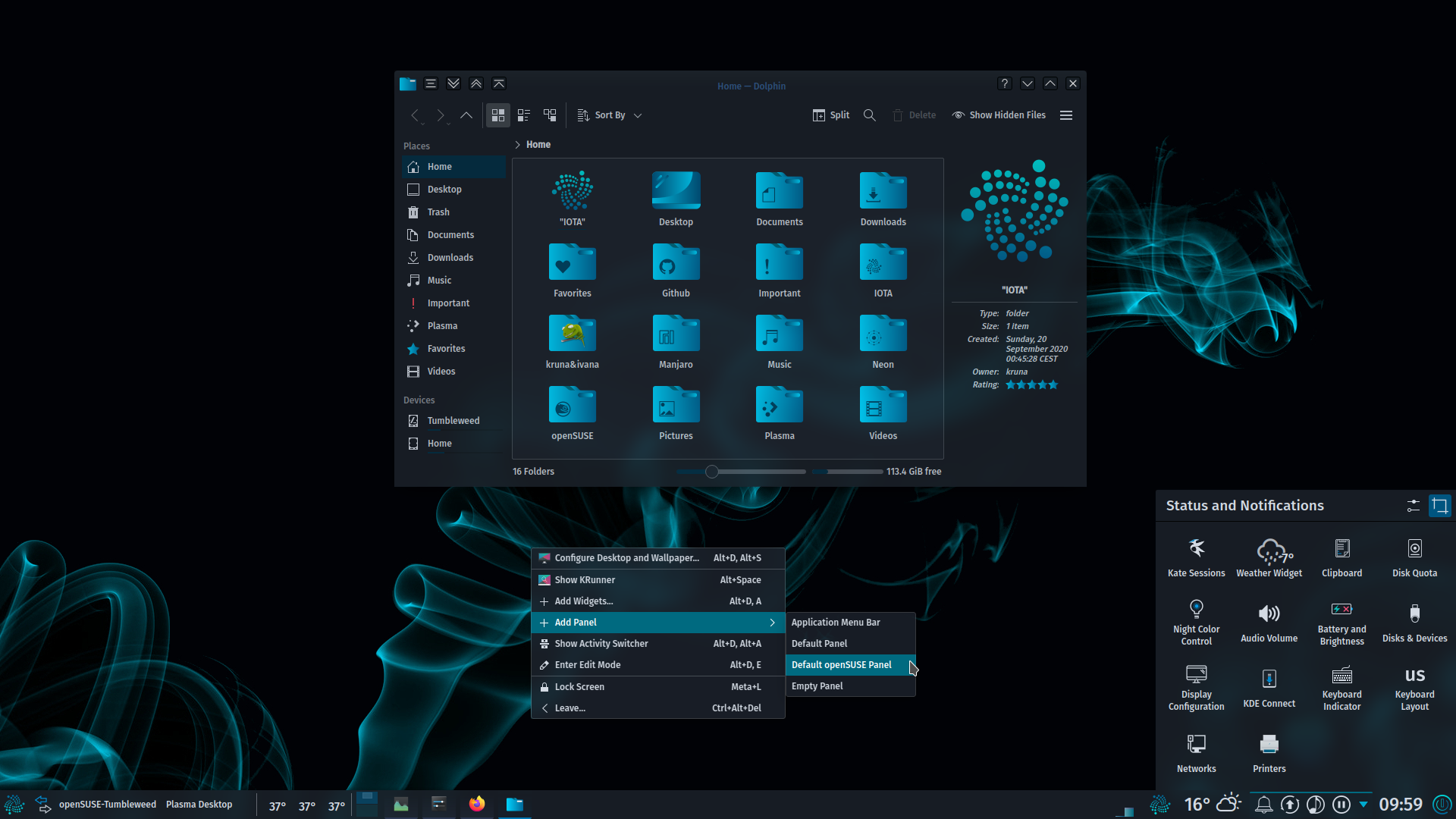The height and width of the screenshot is (819, 1456).
Task: Set rating via the fifth star
Action: [x=1053, y=385]
